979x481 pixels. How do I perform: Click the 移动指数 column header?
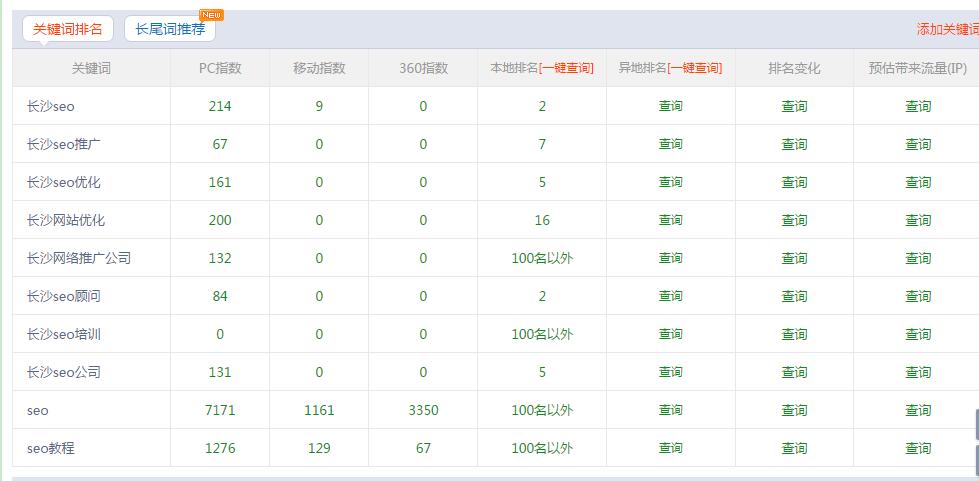pos(319,68)
